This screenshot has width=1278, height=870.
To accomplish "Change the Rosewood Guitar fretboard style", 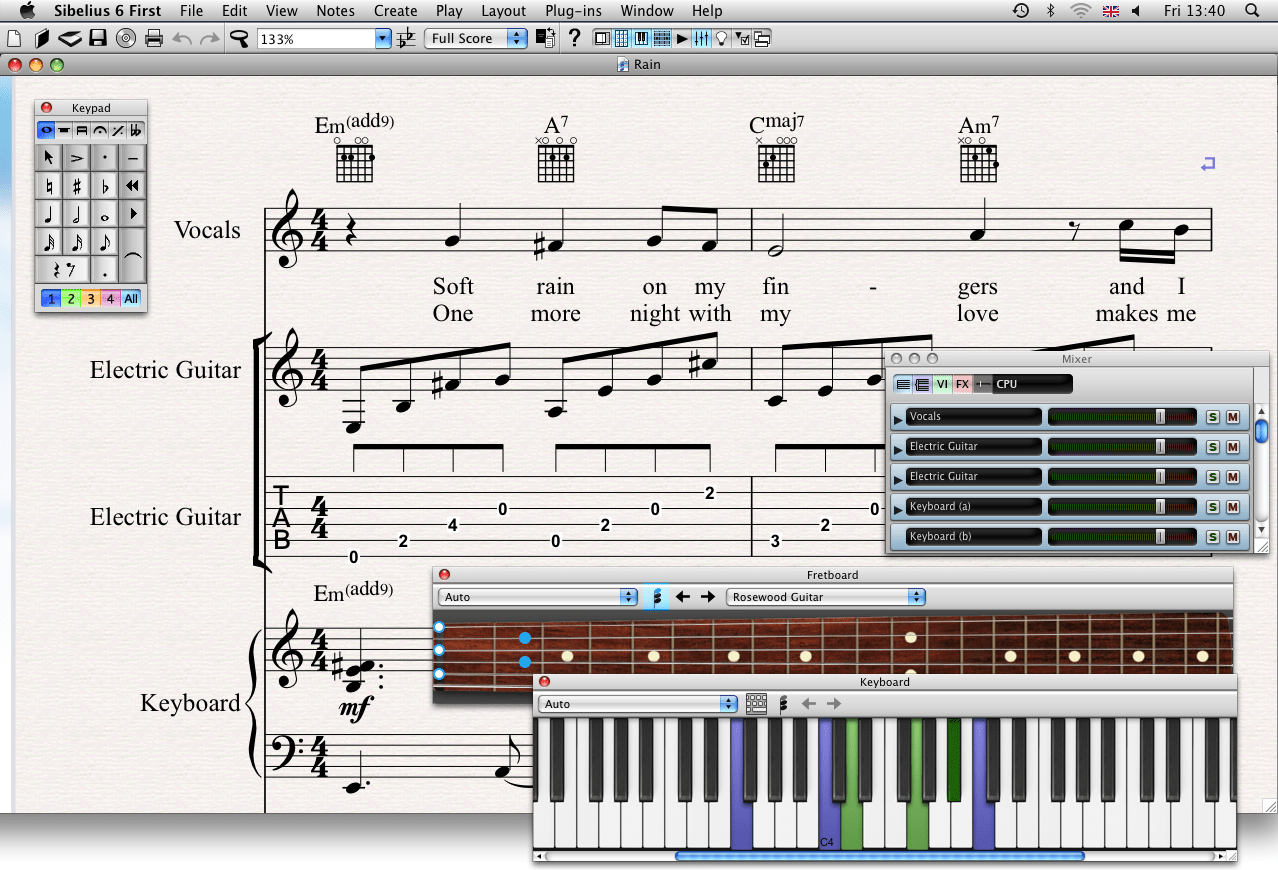I will [825, 596].
